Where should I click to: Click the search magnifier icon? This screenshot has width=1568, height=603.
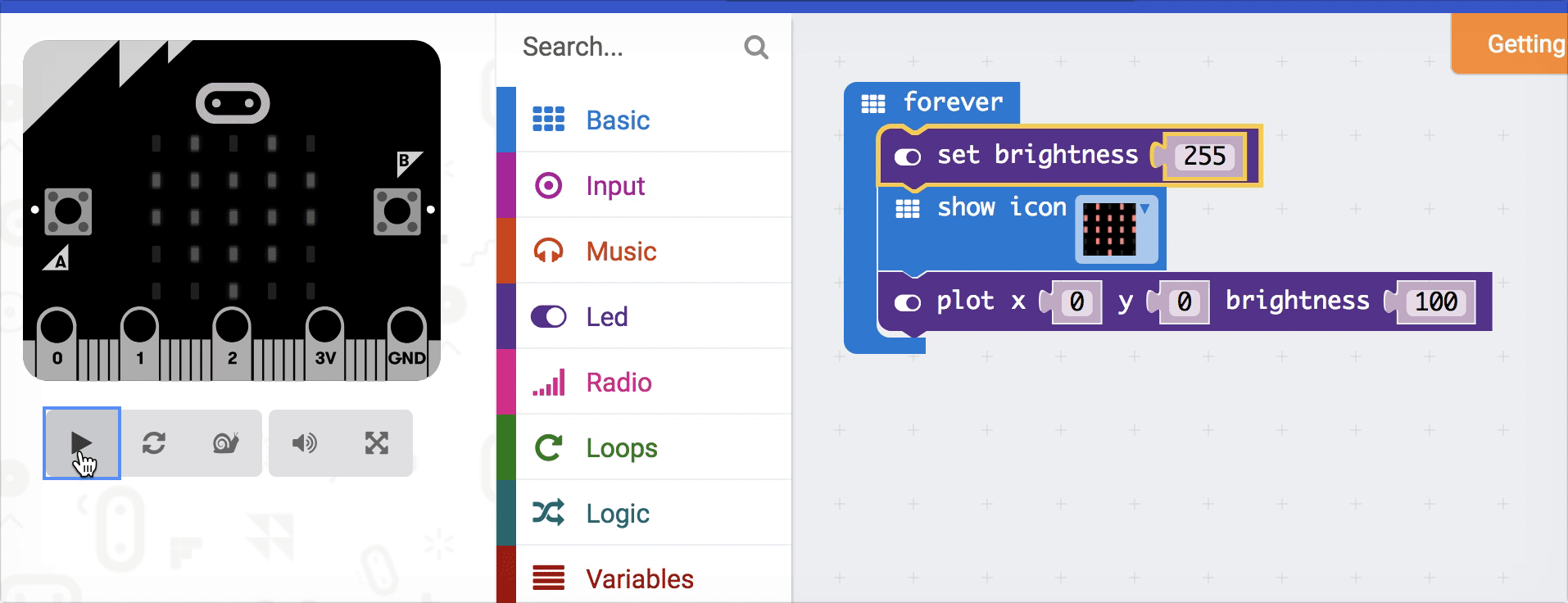coord(755,48)
